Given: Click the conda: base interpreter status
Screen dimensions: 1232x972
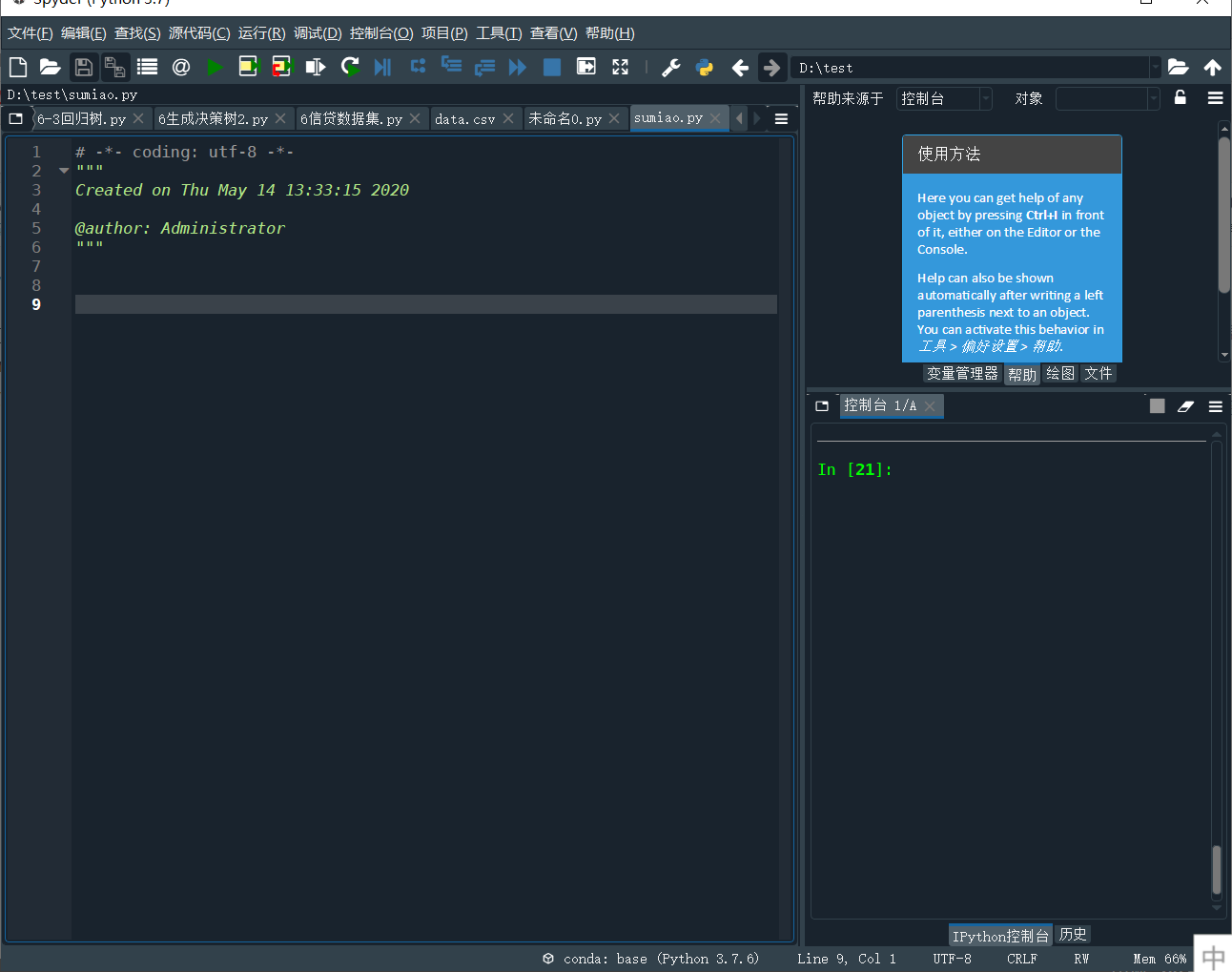Looking at the screenshot, I should [651, 959].
